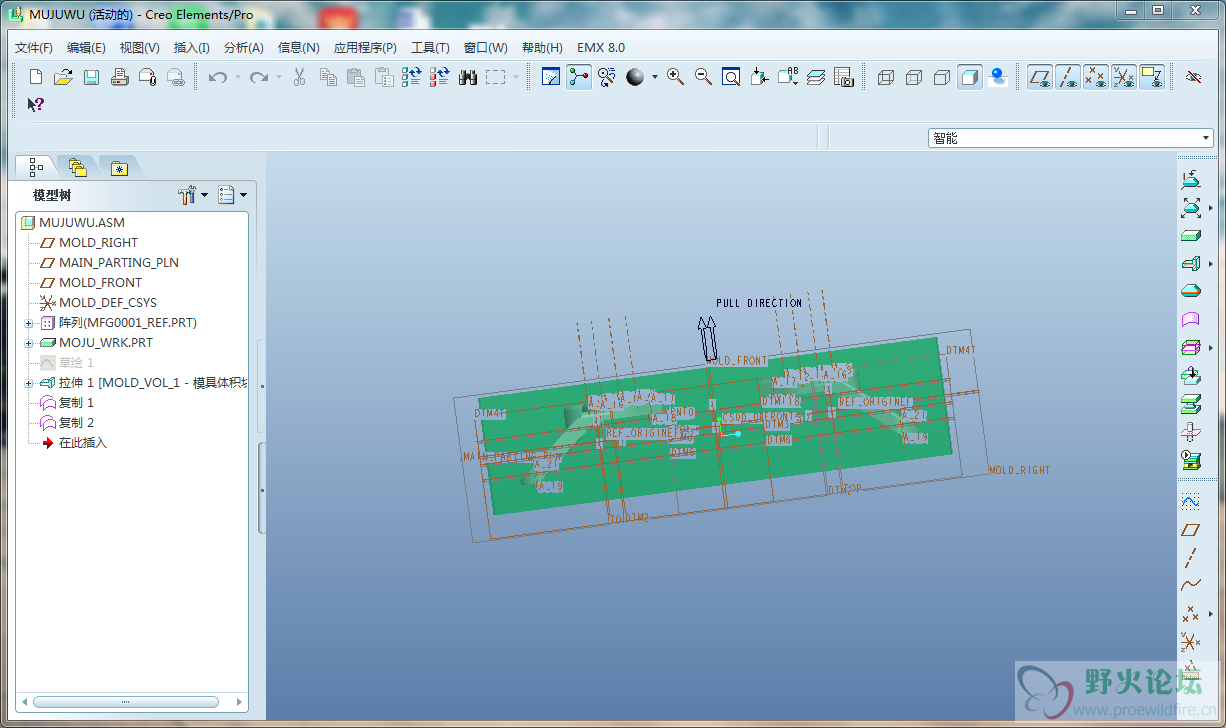
Task: Open the undo history dropdown arrow
Action: coord(238,77)
